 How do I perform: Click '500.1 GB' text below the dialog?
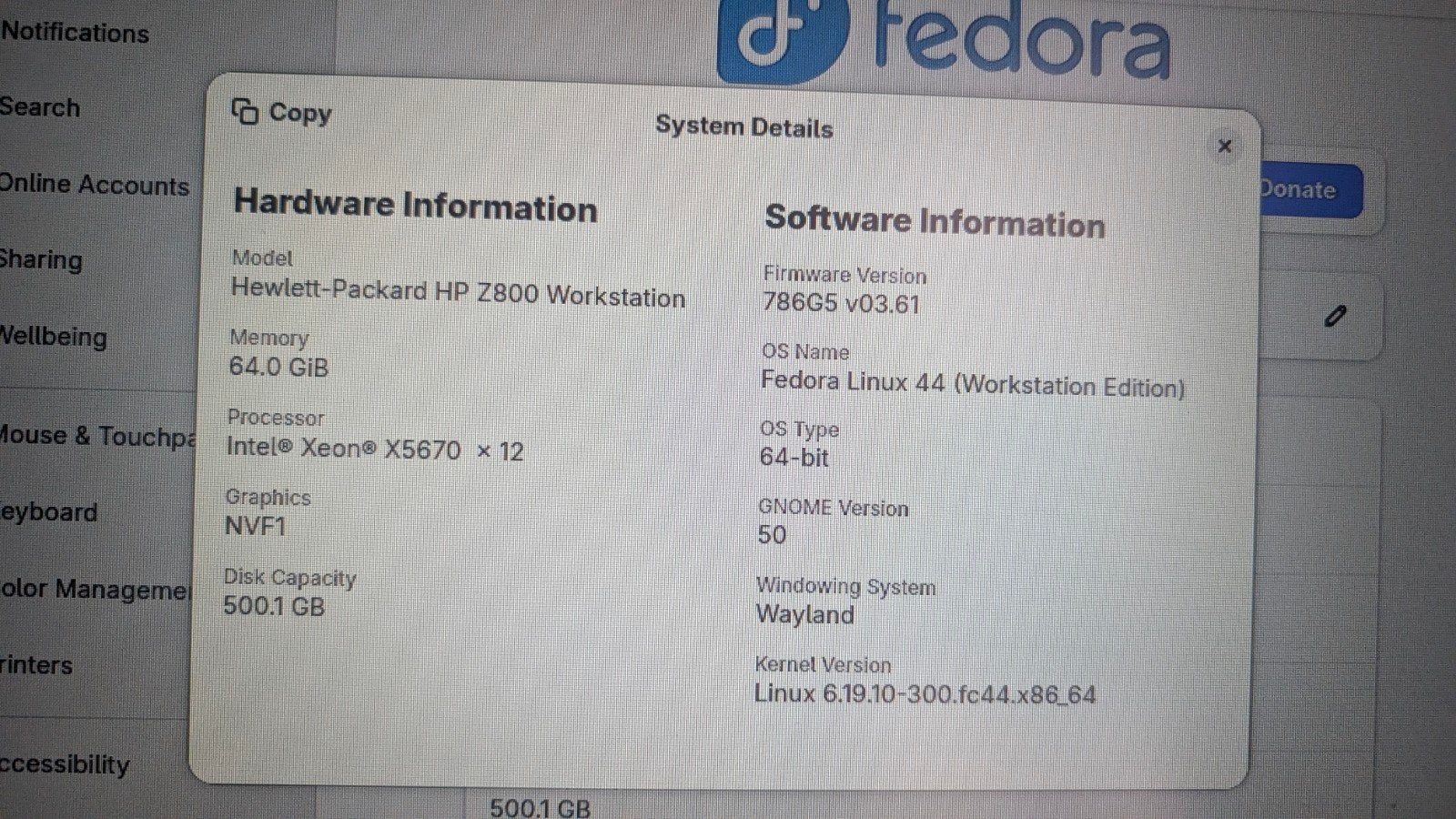[540, 807]
